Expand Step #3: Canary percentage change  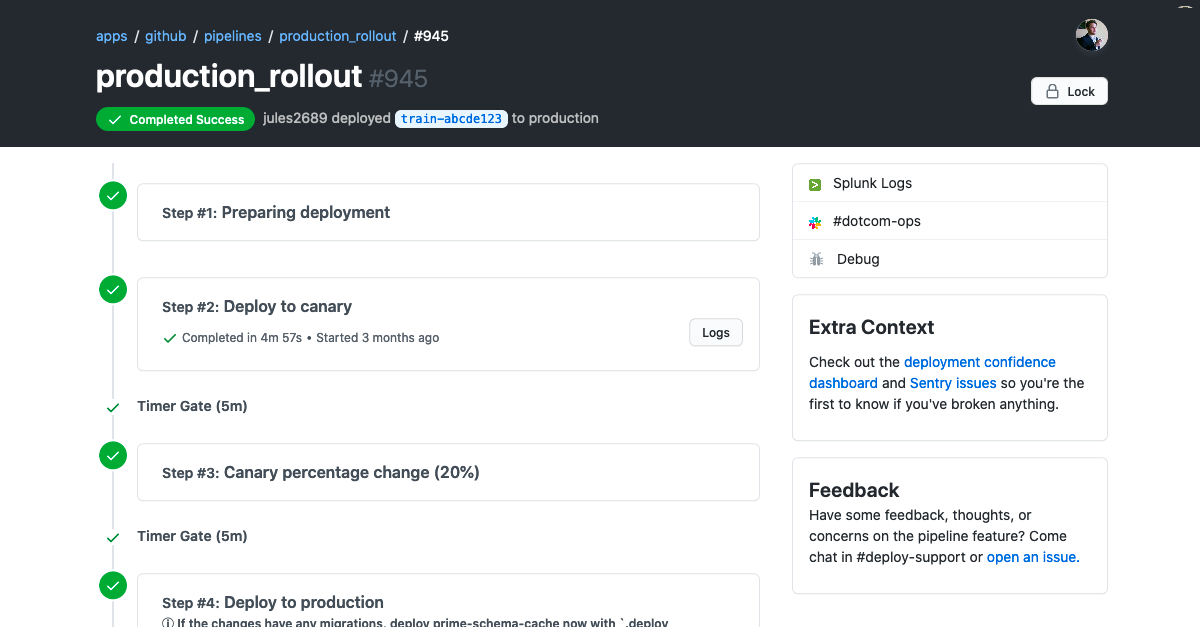click(447, 472)
